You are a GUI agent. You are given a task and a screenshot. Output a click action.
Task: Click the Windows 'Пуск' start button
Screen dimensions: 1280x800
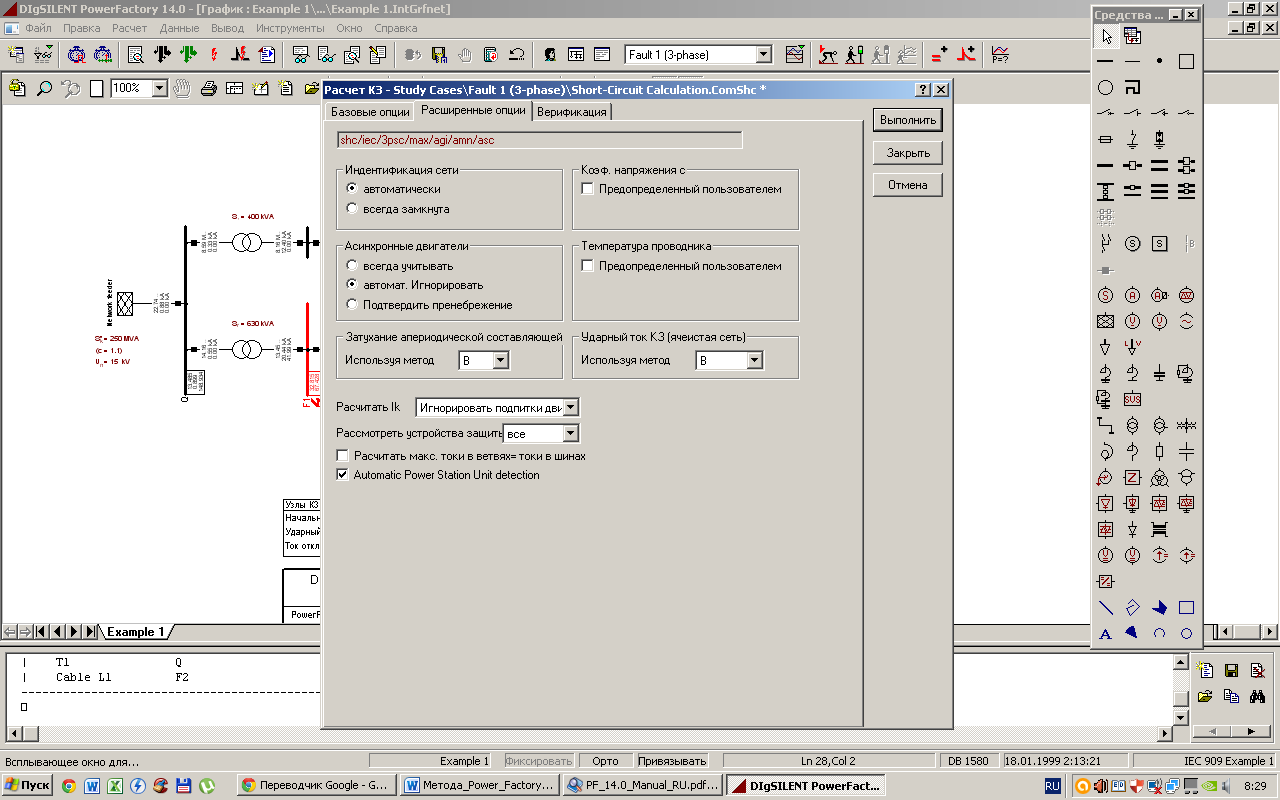coord(27,786)
